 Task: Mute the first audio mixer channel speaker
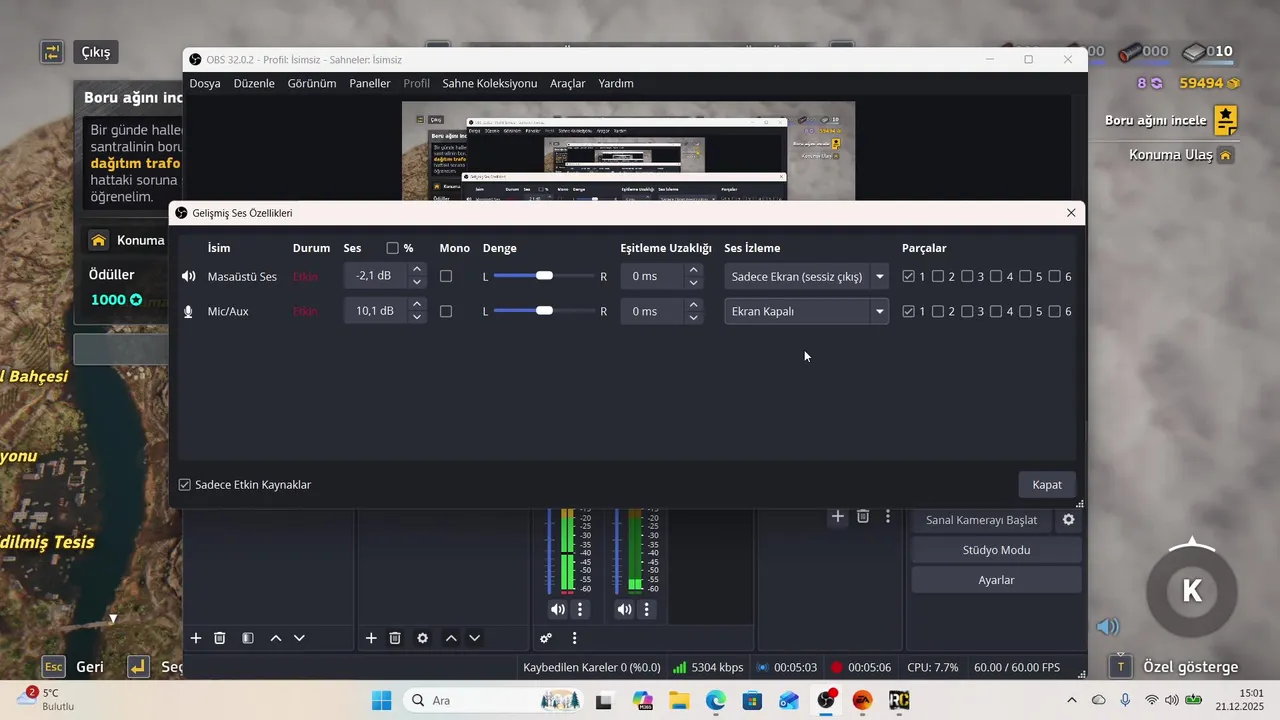coord(557,609)
